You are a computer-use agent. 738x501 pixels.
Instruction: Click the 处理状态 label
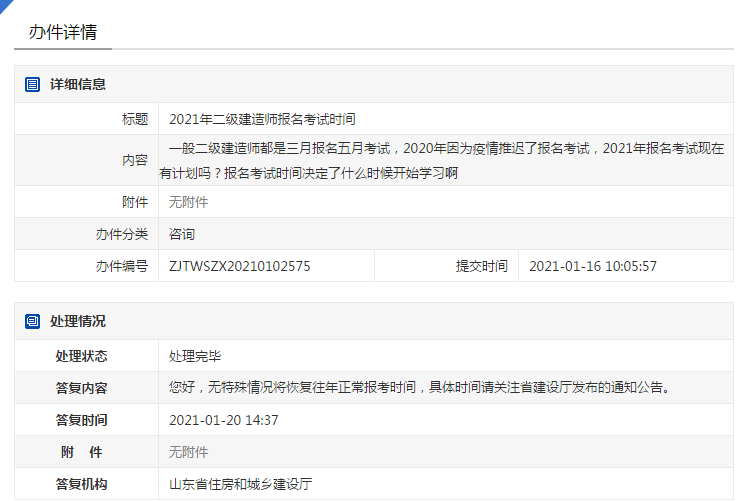81,356
